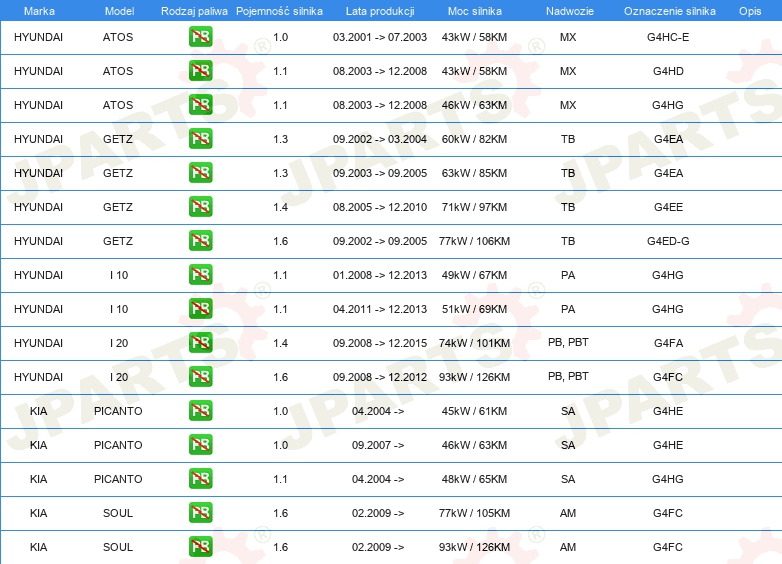Click date range 03.2001 -> 07.2003
The width and height of the screenshot is (782, 564).
tap(380, 37)
